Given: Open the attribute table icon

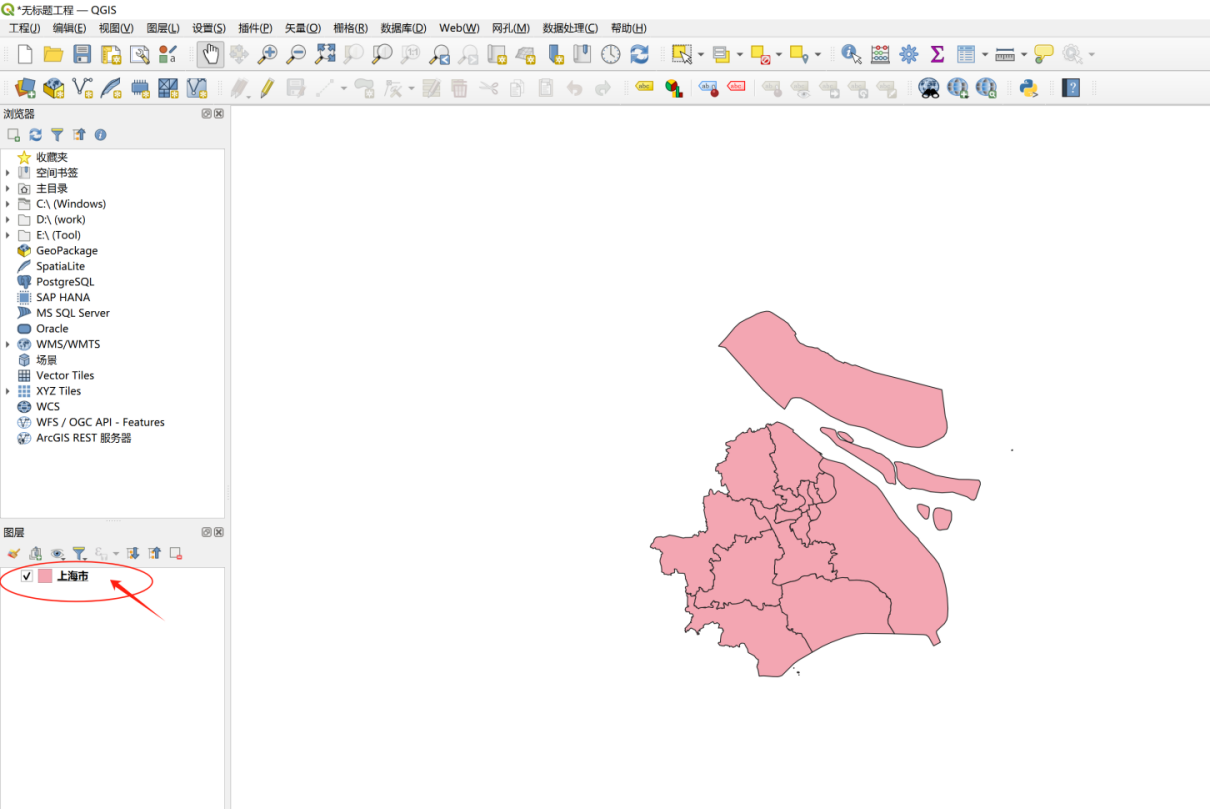Looking at the screenshot, I should coord(966,55).
